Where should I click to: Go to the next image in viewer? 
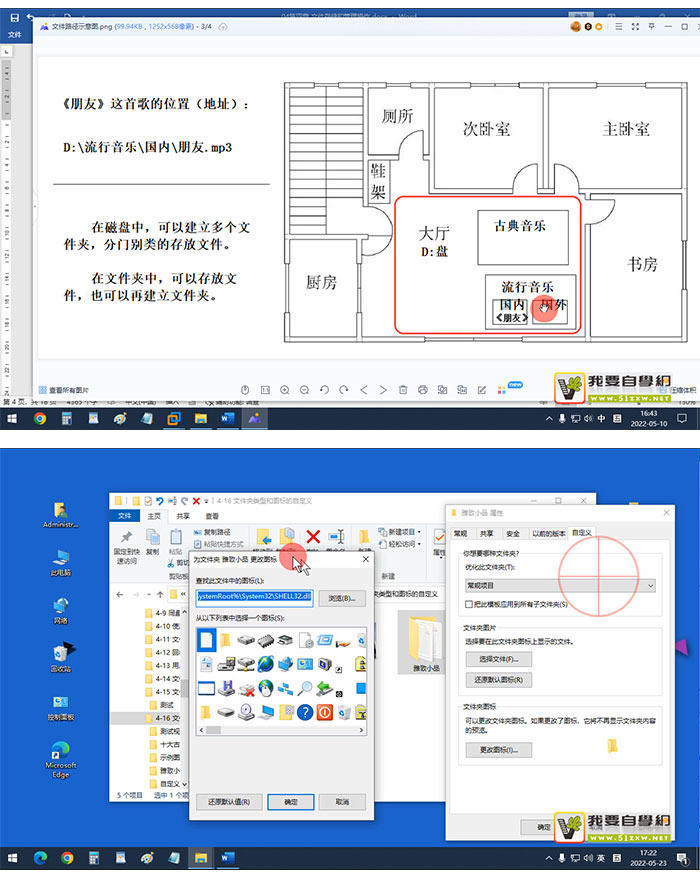pyautogui.click(x=383, y=390)
